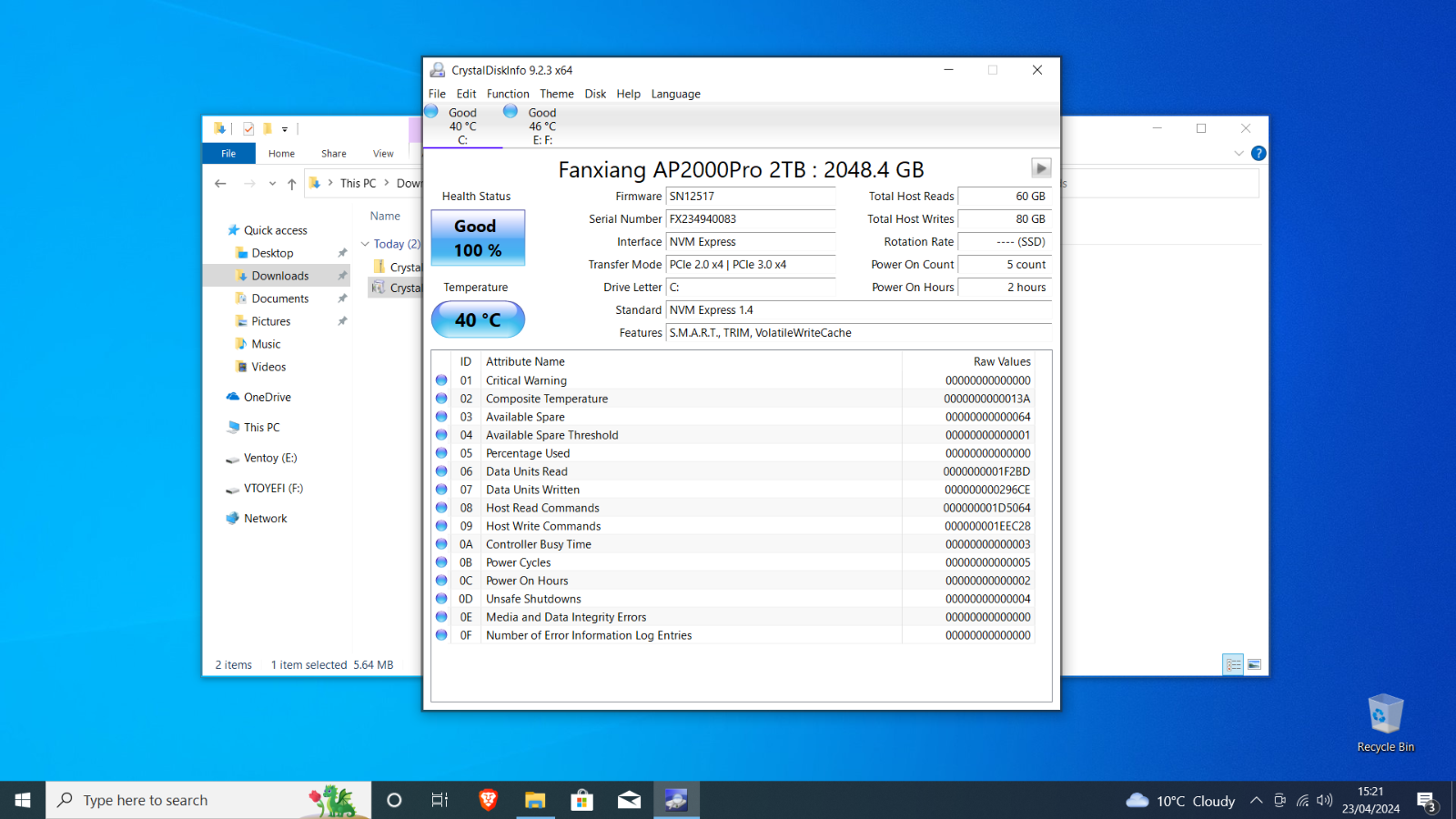Open the File menu in CrystalDiskInfo
This screenshot has height=819, width=1456.
437,94
